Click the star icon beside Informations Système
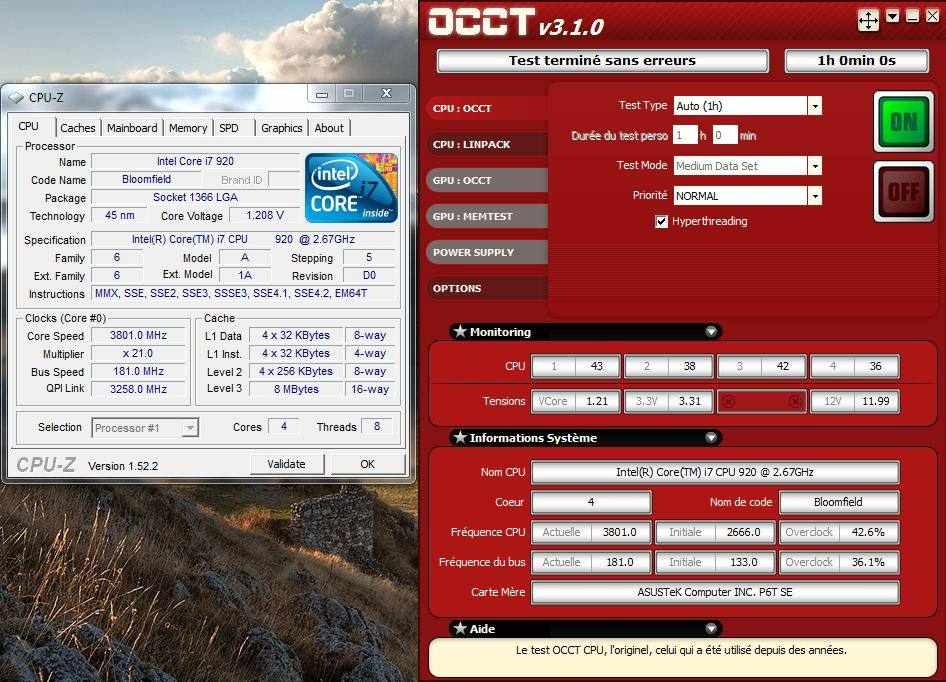Image resolution: width=946 pixels, height=682 pixels. point(460,437)
